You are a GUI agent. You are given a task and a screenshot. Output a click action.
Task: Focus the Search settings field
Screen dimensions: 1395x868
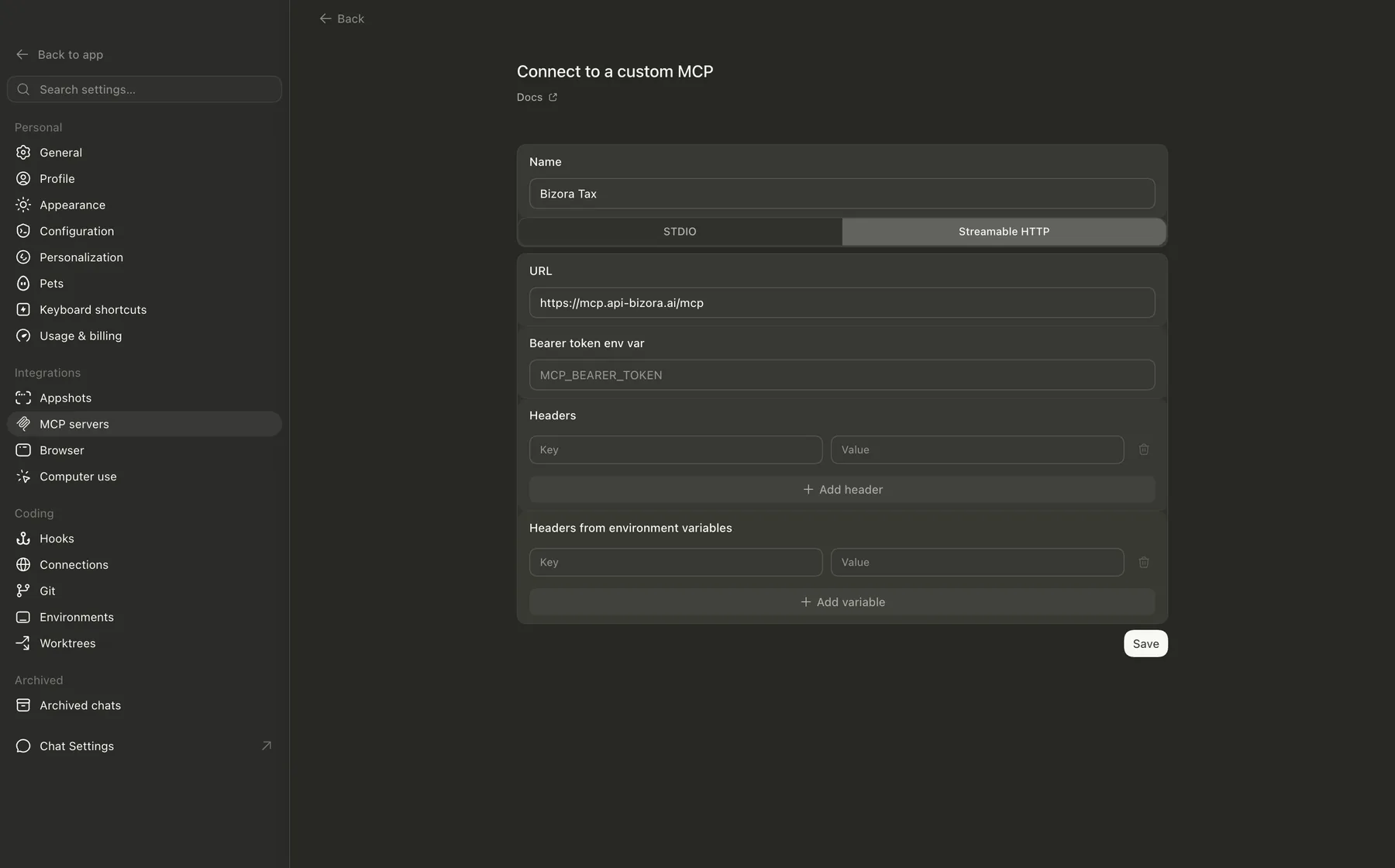point(144,89)
